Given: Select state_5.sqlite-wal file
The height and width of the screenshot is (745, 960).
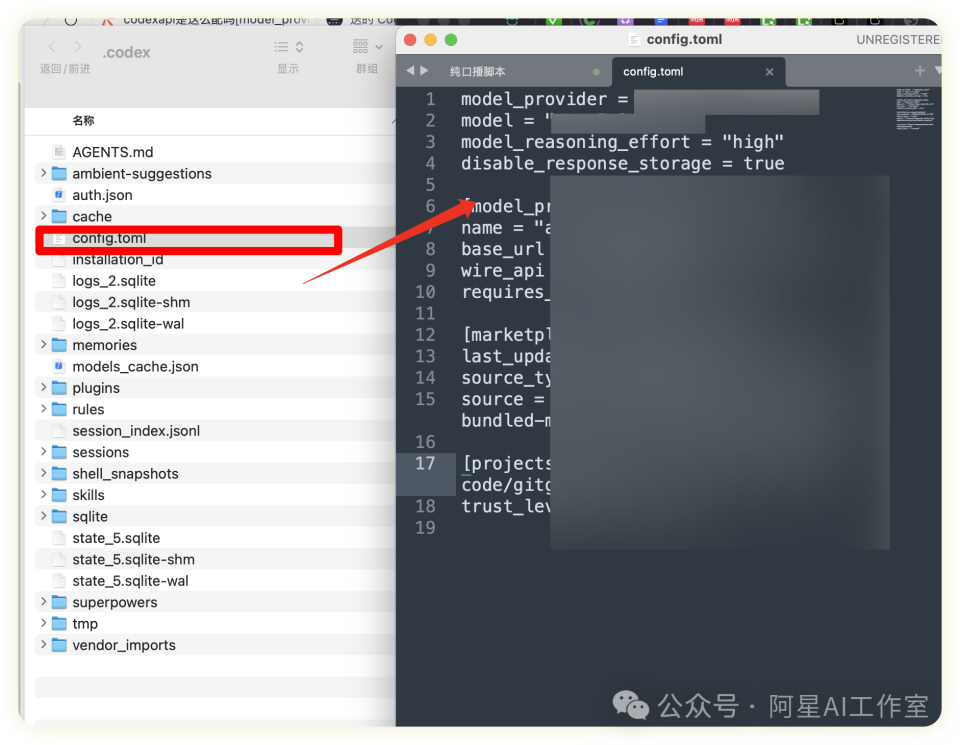Looking at the screenshot, I should (130, 581).
